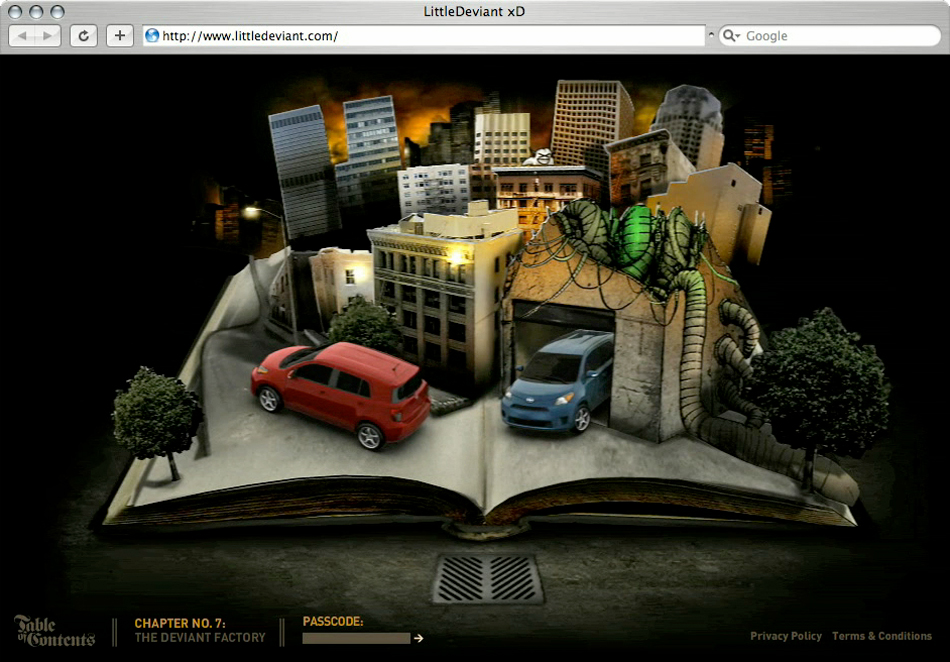Click the red car on the street
Viewport: 950px width, 662px height.
tap(340, 390)
